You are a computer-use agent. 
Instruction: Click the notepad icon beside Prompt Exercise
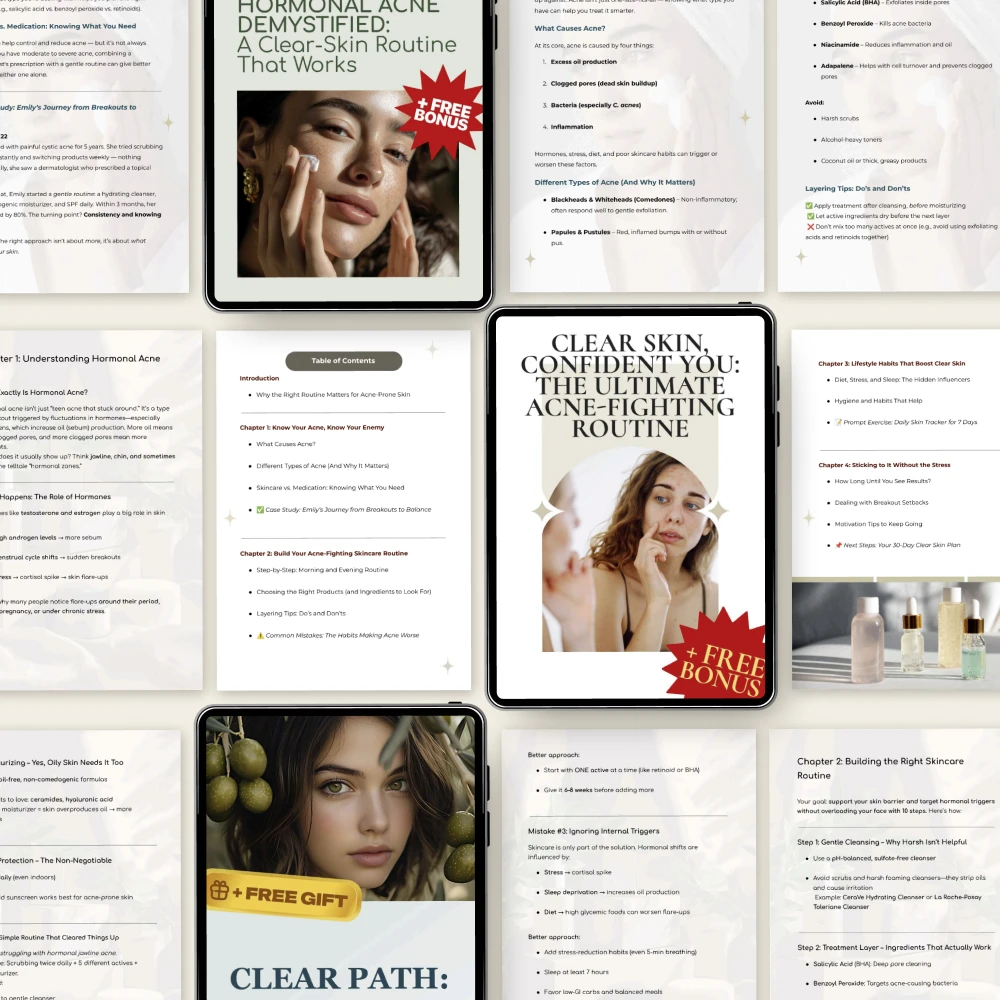tap(838, 422)
